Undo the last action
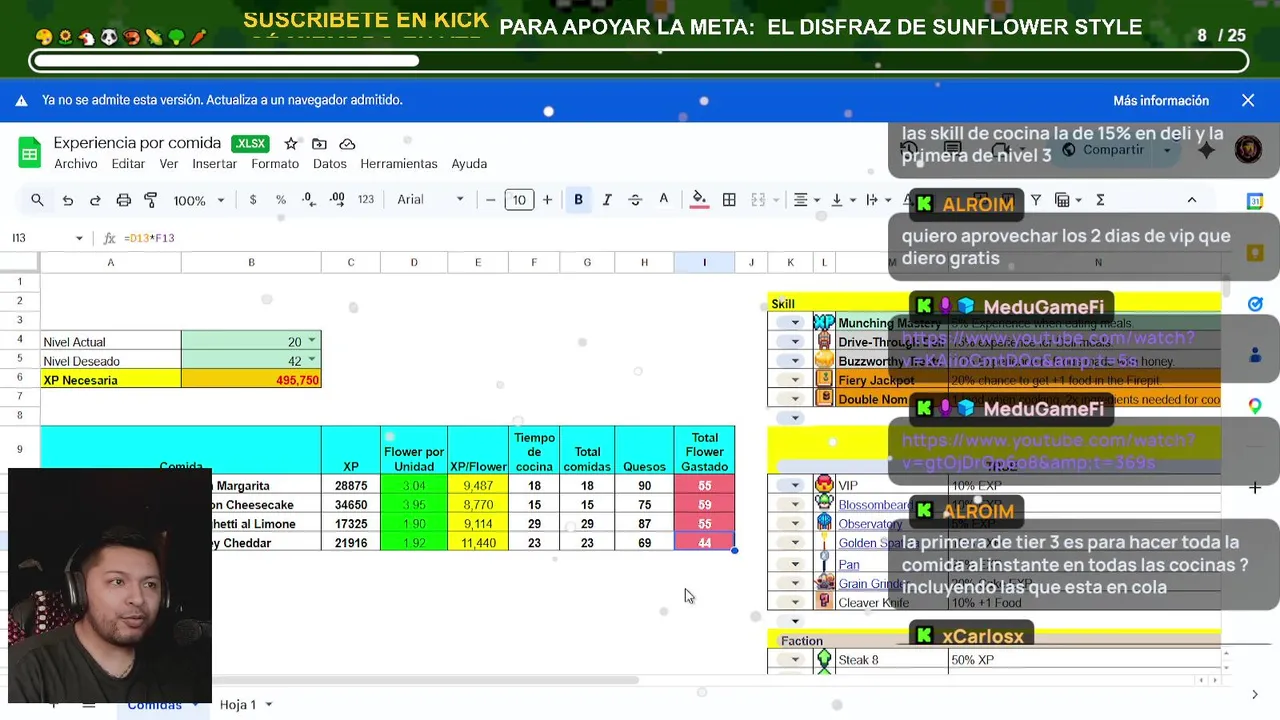 (68, 200)
